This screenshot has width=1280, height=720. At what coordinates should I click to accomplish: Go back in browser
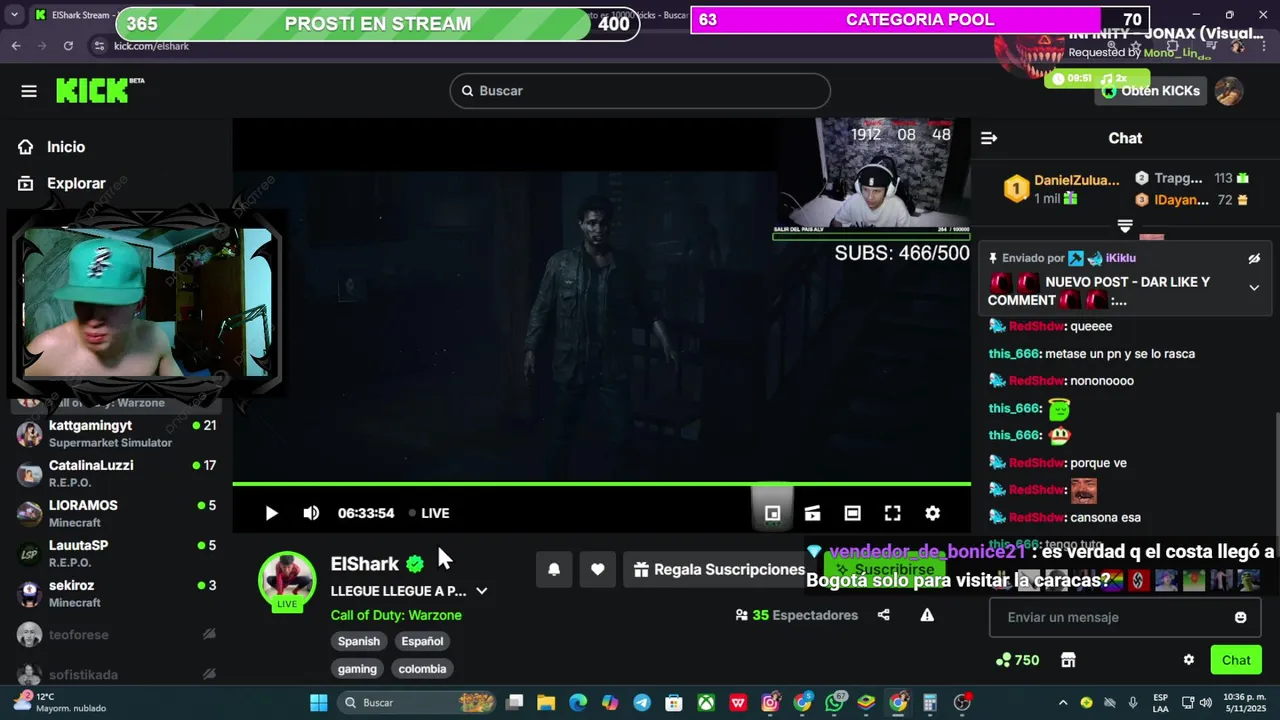point(16,46)
